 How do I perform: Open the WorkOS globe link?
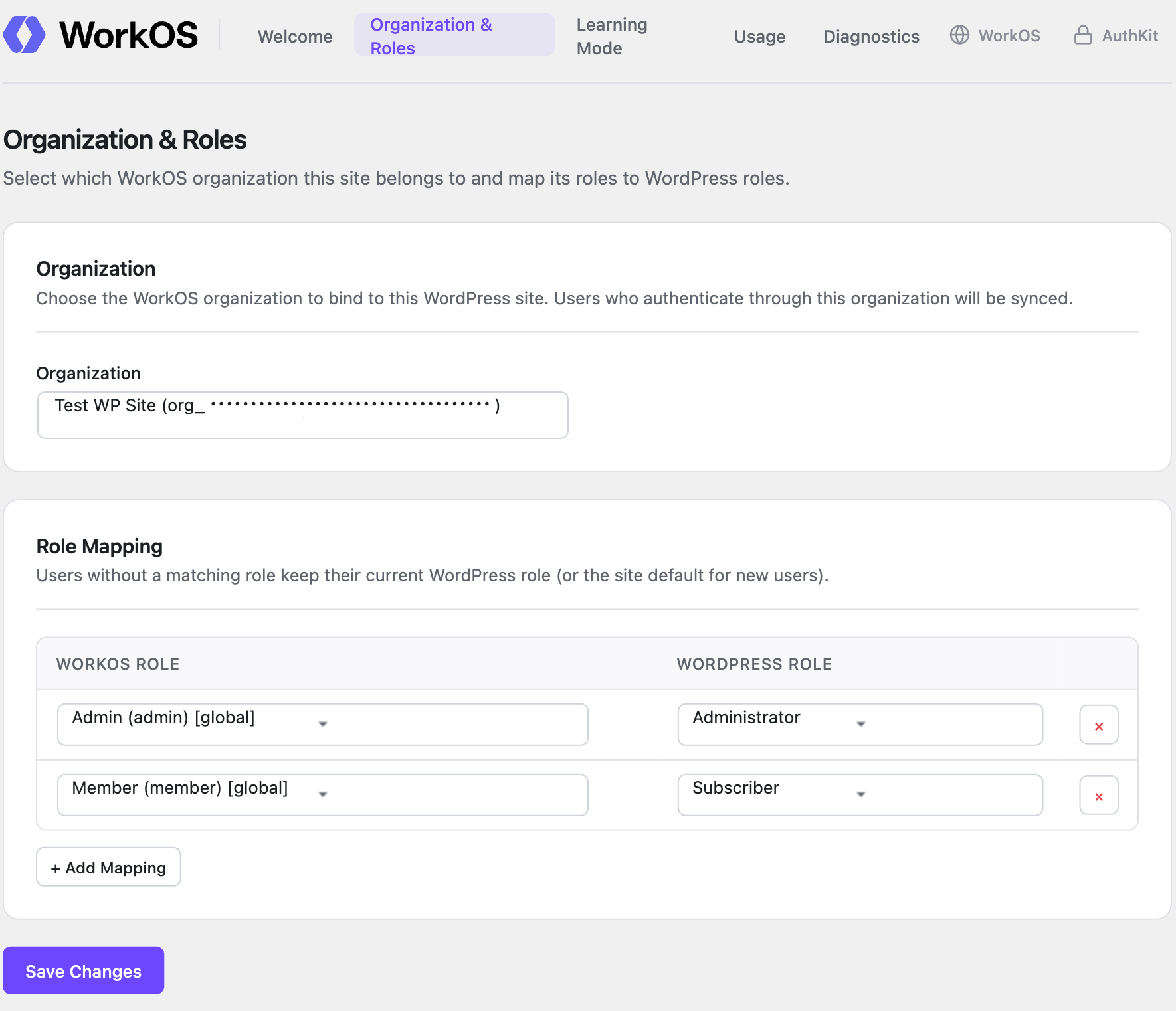[995, 35]
